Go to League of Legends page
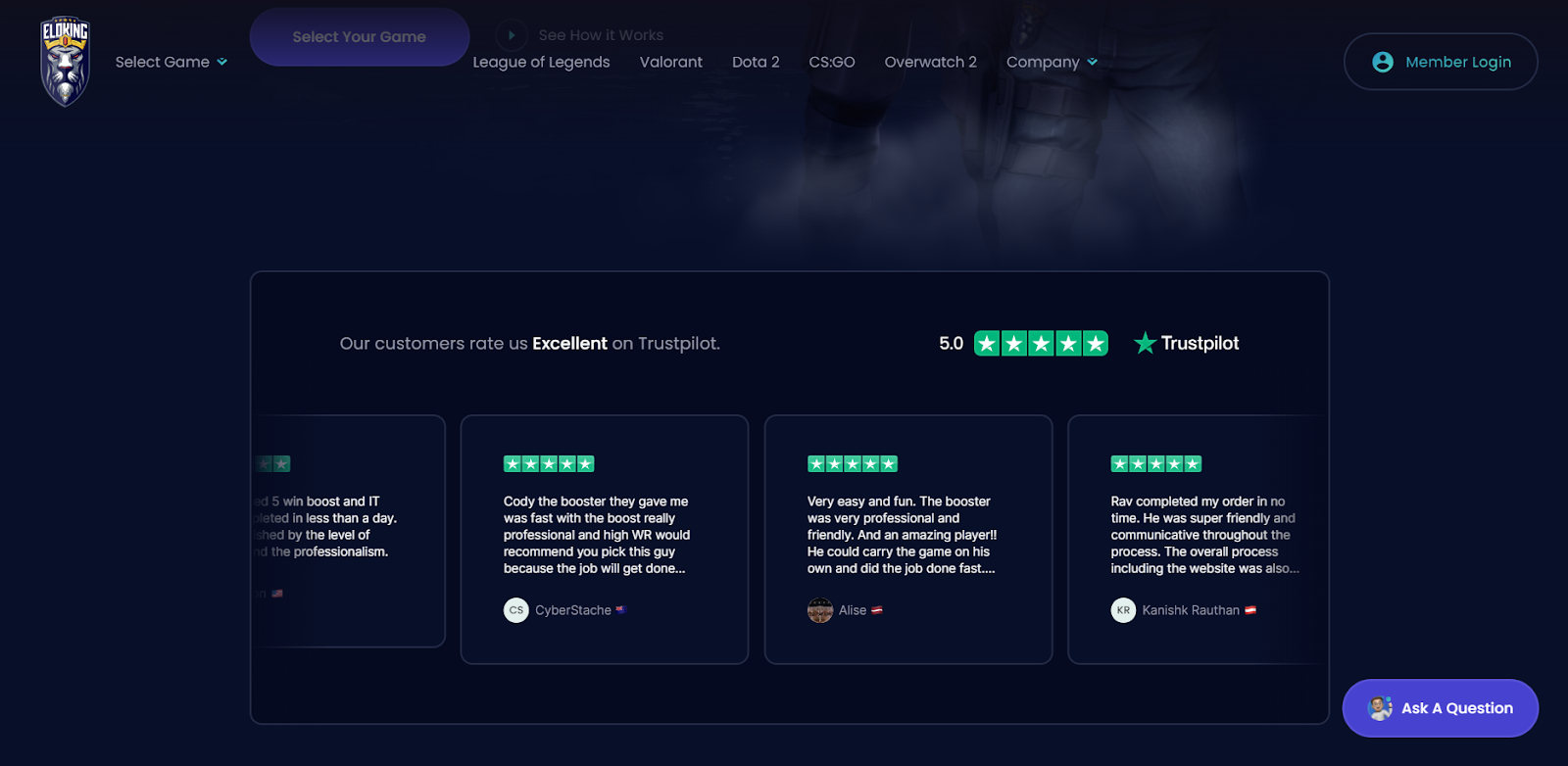Image resolution: width=1568 pixels, height=766 pixels. pos(541,62)
